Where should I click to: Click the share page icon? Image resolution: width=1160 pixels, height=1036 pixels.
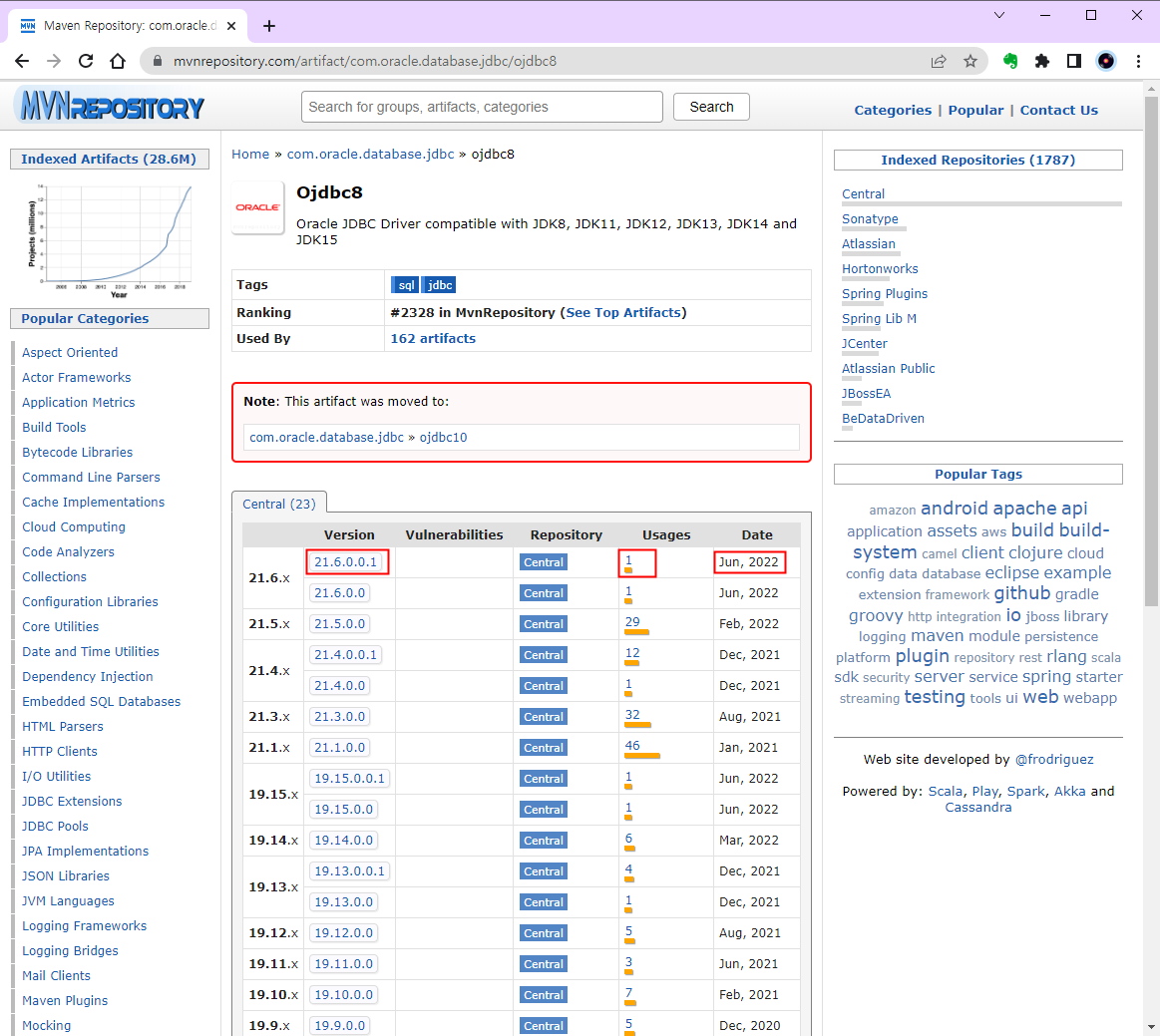(938, 62)
